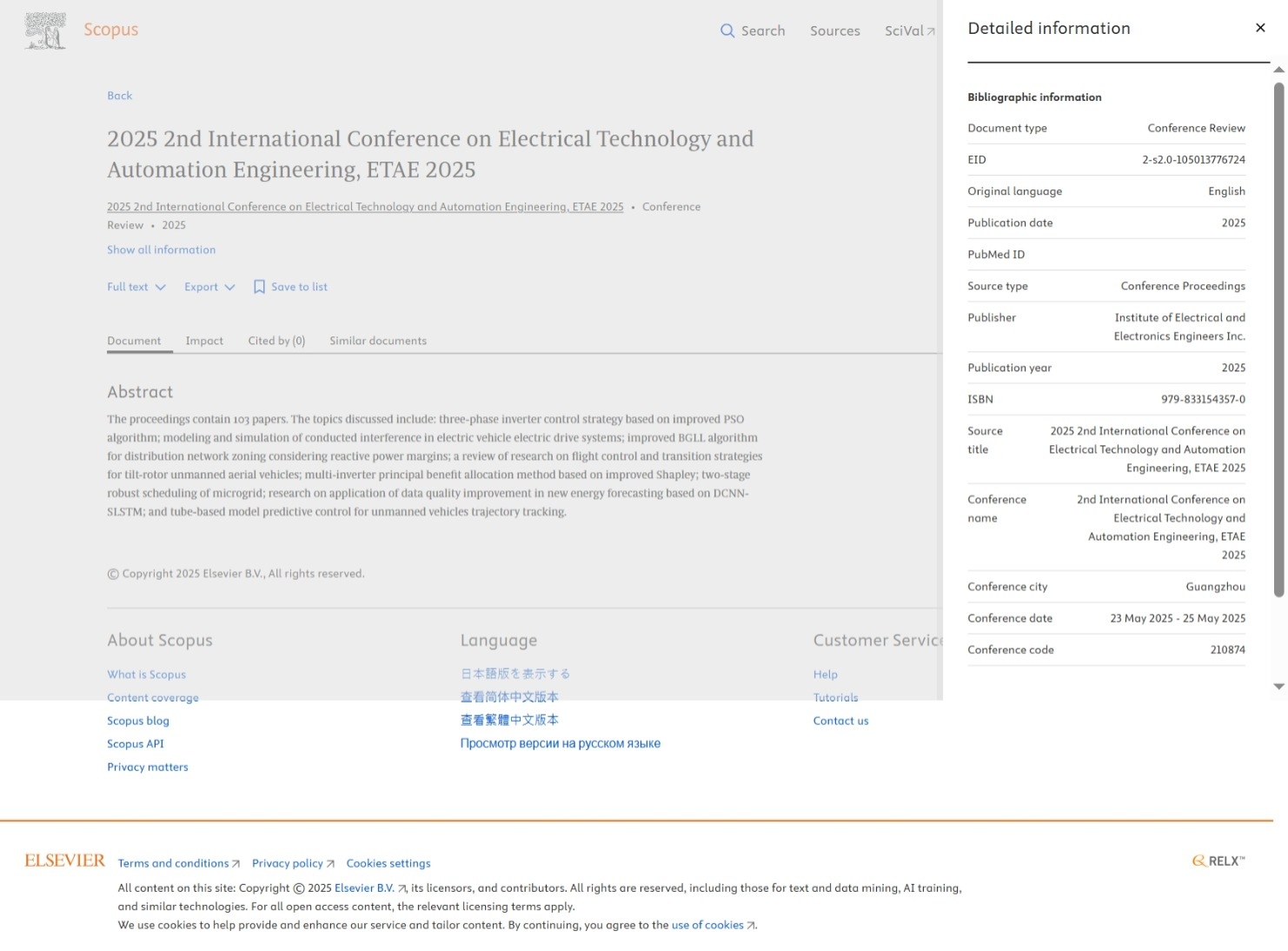Open the Help link
This screenshot has width=1288, height=951.
(826, 675)
